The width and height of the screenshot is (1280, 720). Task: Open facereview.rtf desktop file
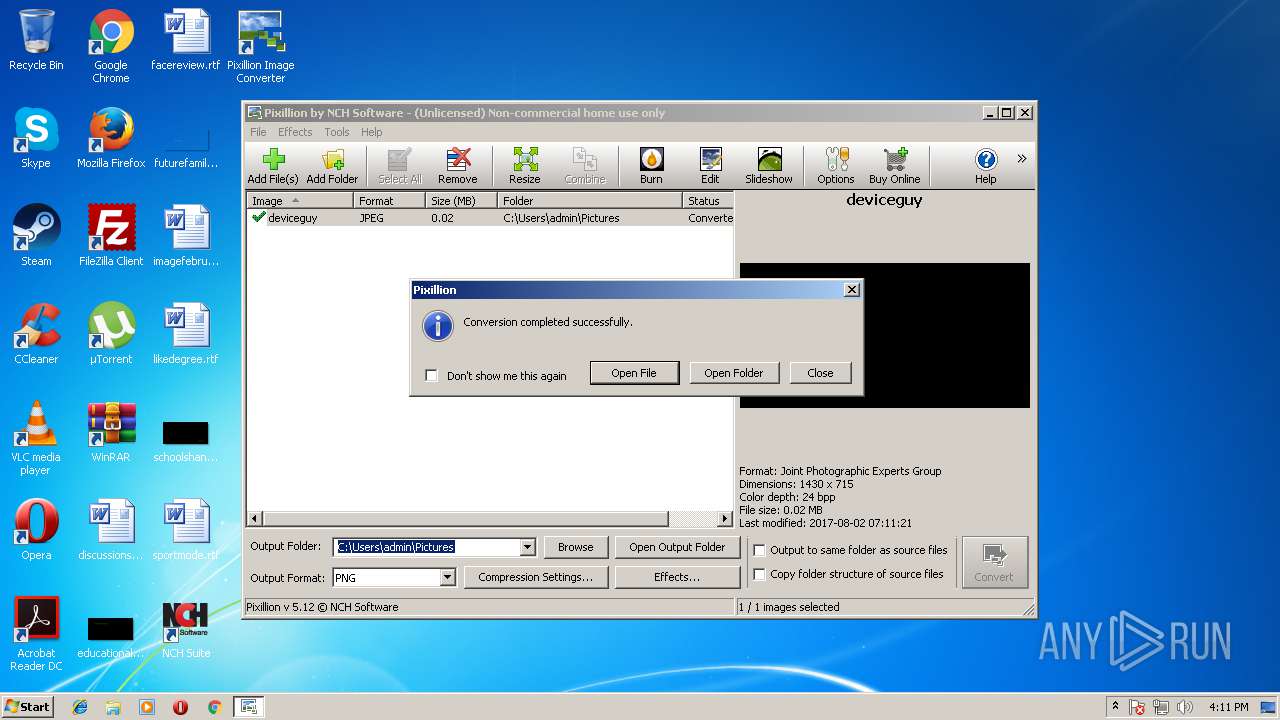click(186, 41)
